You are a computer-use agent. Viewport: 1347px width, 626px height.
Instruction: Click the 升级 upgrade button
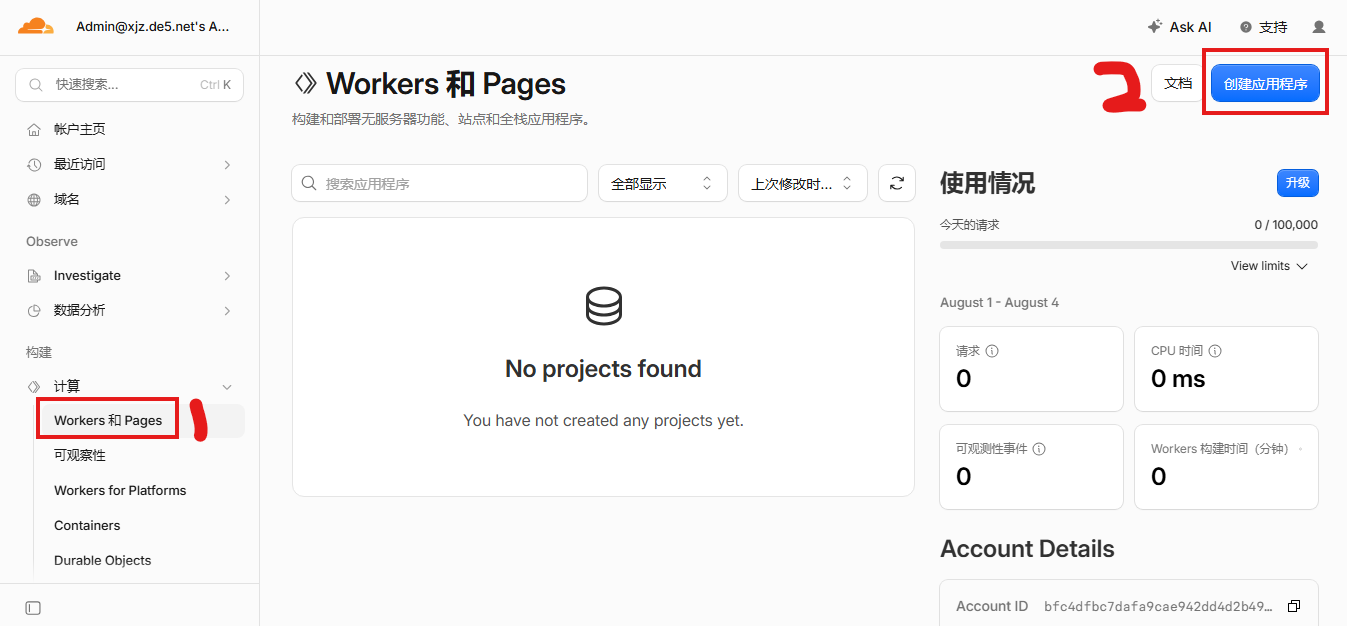click(1298, 183)
